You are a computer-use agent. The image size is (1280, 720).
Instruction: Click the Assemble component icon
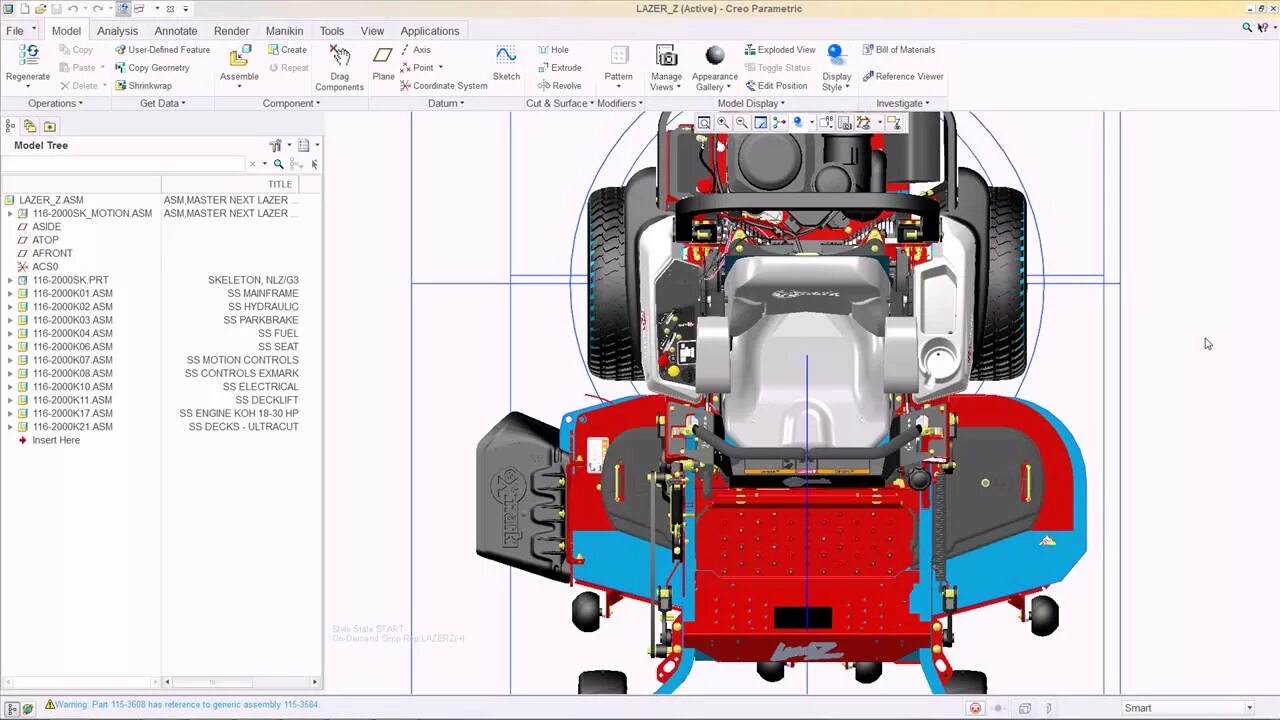[x=240, y=57]
